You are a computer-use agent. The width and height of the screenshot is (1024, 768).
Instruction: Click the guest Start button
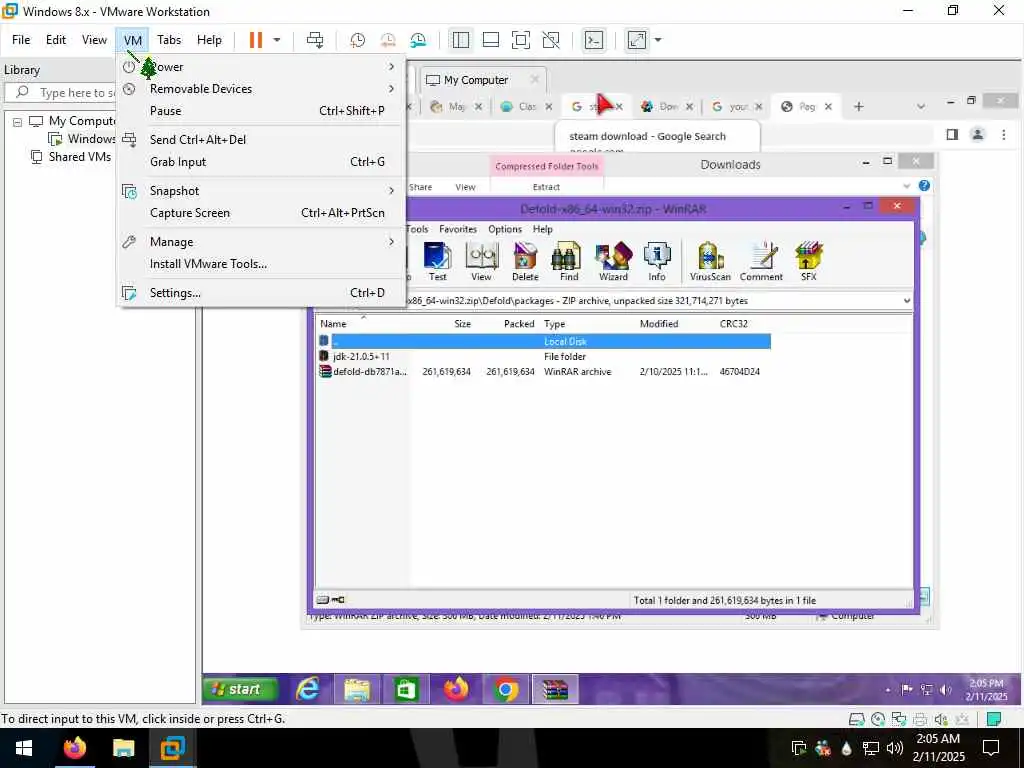pyautogui.click(x=241, y=690)
